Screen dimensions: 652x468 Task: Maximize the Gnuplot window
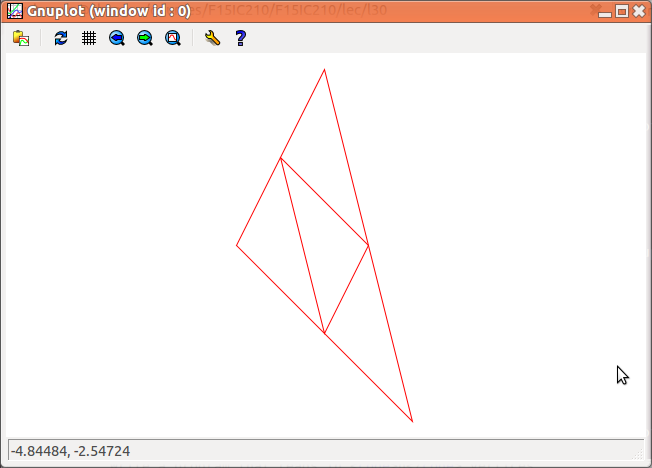[621, 11]
